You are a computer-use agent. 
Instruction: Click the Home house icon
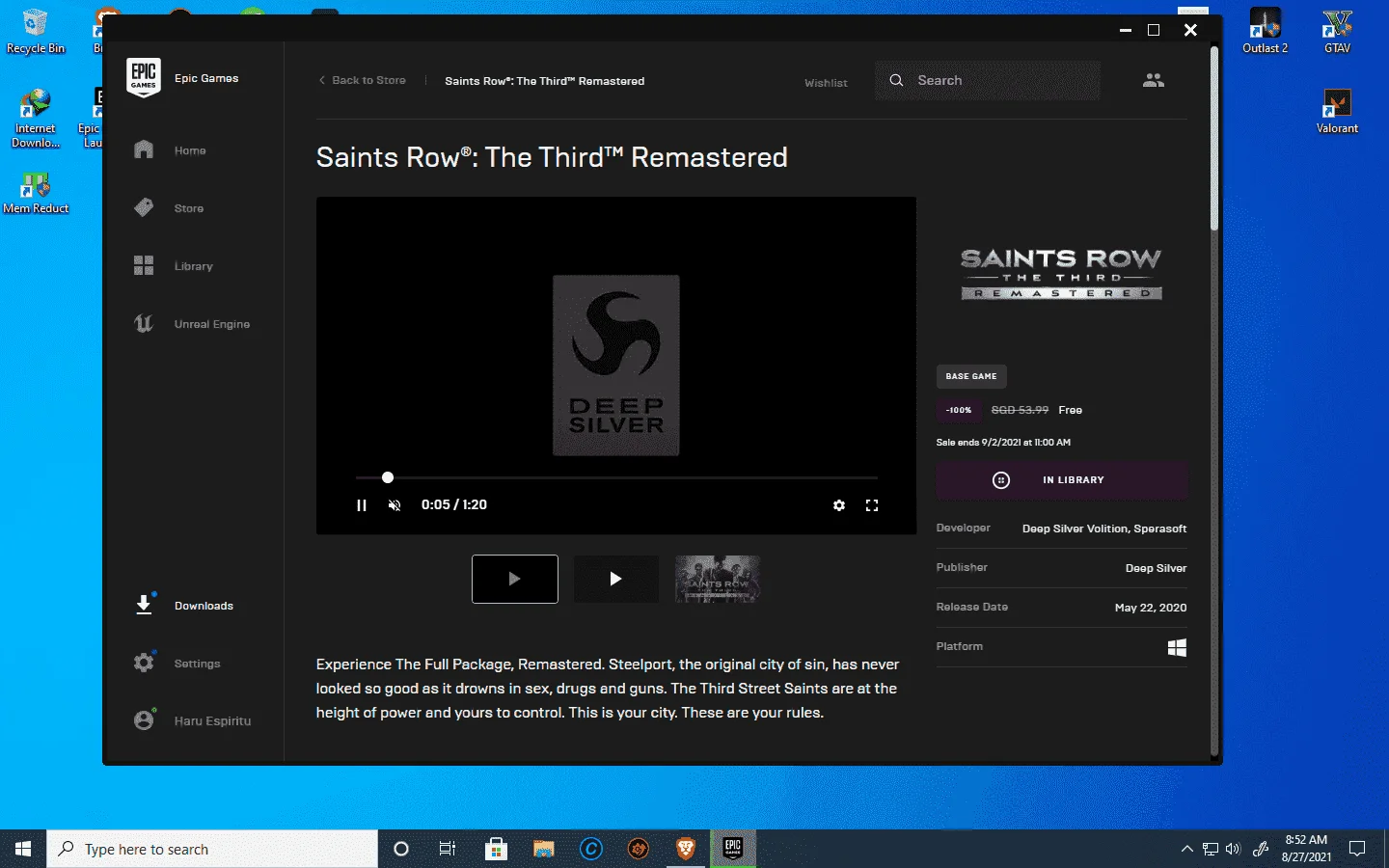point(144,149)
